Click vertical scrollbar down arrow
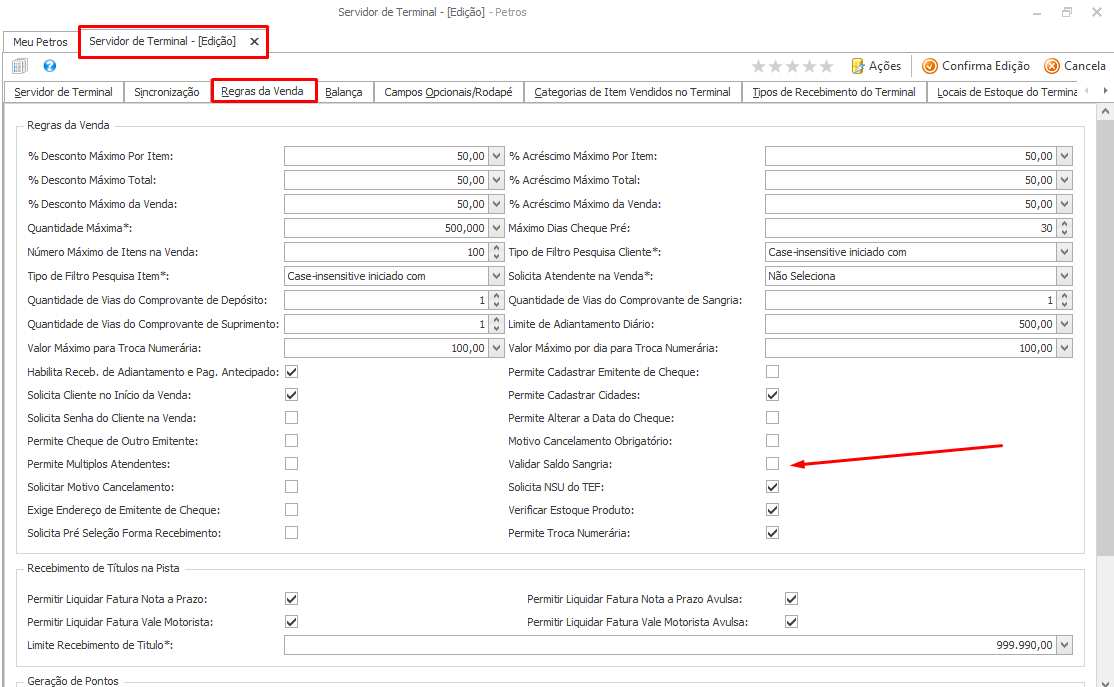Screen dimensions: 1114x687 [1105, 682]
